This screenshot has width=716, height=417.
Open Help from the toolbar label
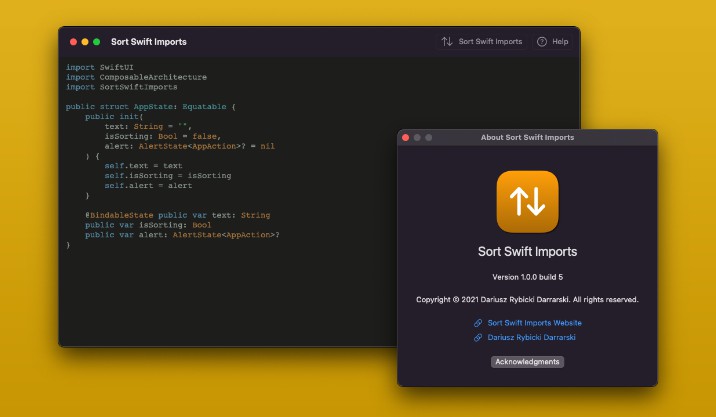pos(560,42)
